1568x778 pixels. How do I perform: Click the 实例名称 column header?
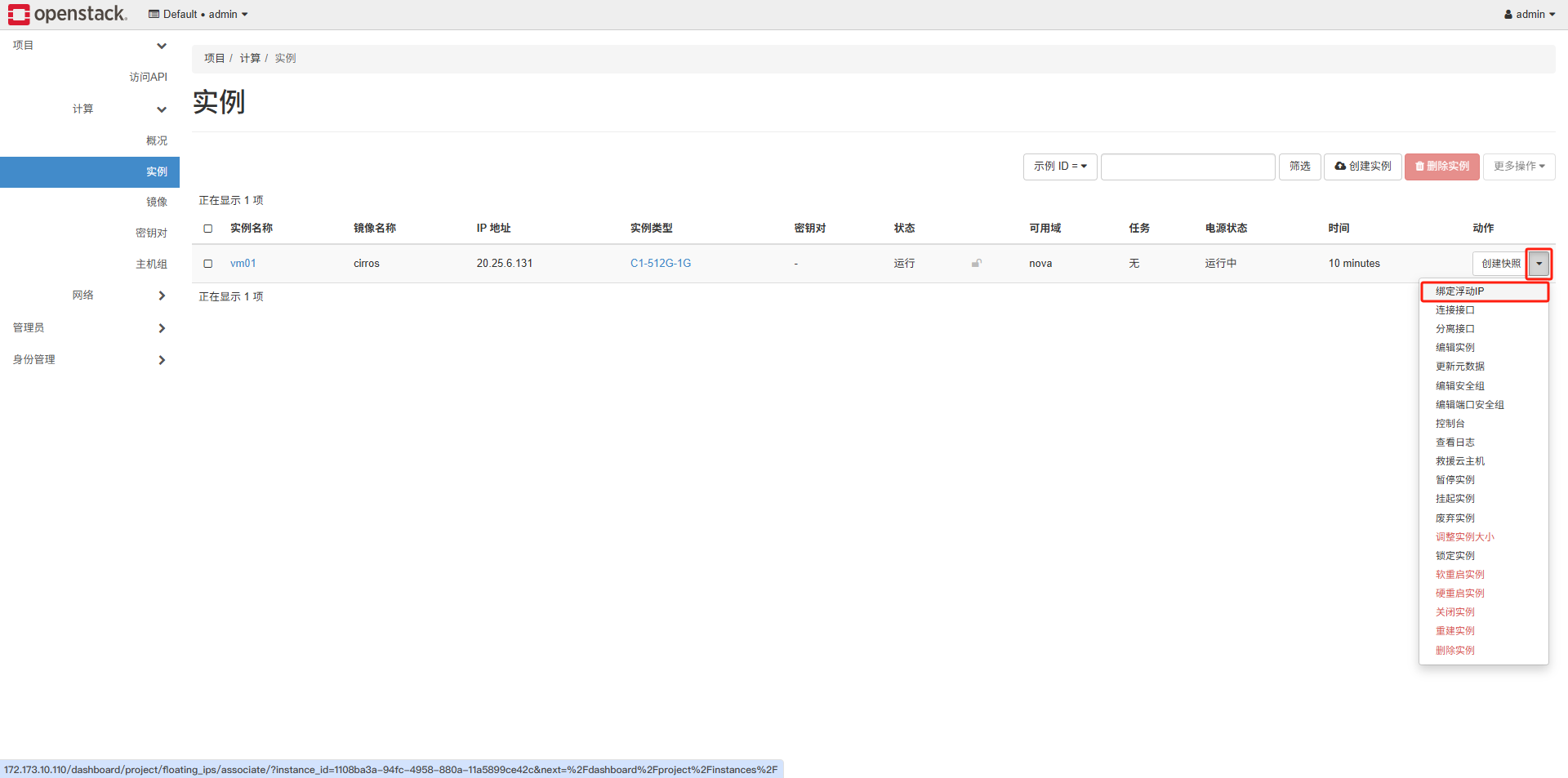[252, 229]
